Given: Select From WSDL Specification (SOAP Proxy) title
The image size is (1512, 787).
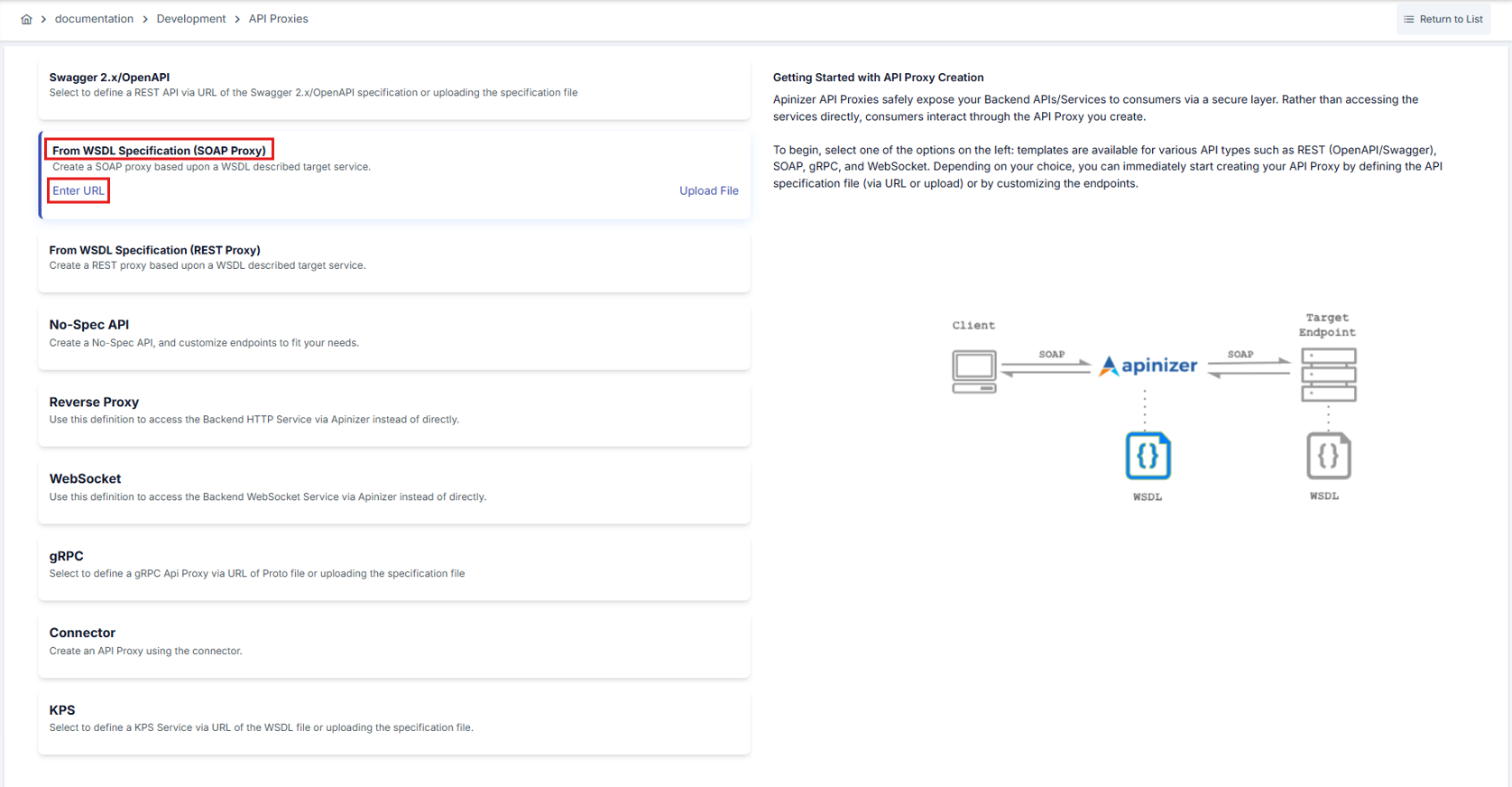Looking at the screenshot, I should [159, 150].
